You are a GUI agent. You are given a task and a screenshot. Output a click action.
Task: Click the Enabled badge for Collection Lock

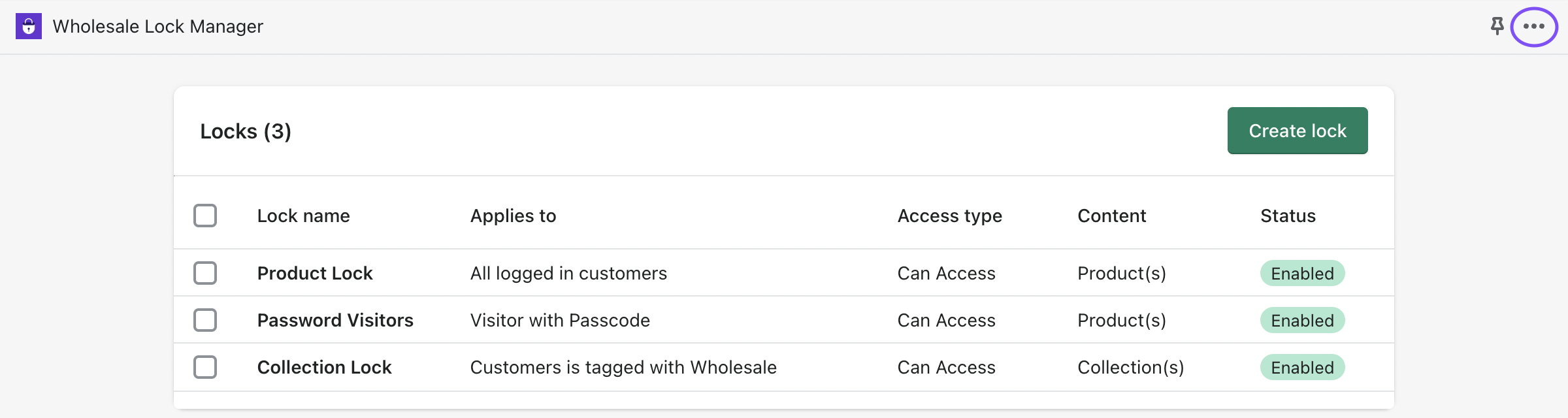1302,367
